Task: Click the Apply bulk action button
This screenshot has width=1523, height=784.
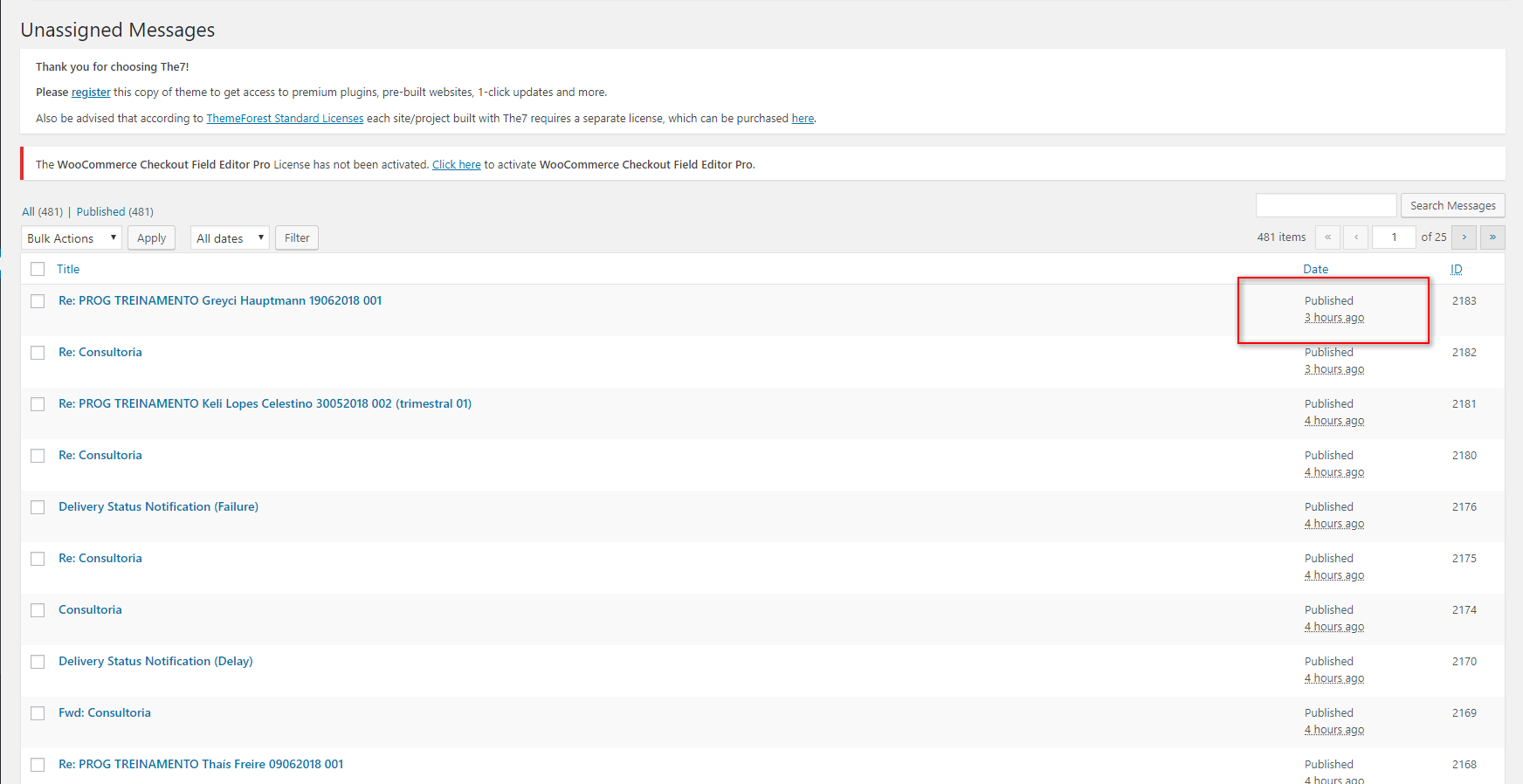Action: point(151,238)
